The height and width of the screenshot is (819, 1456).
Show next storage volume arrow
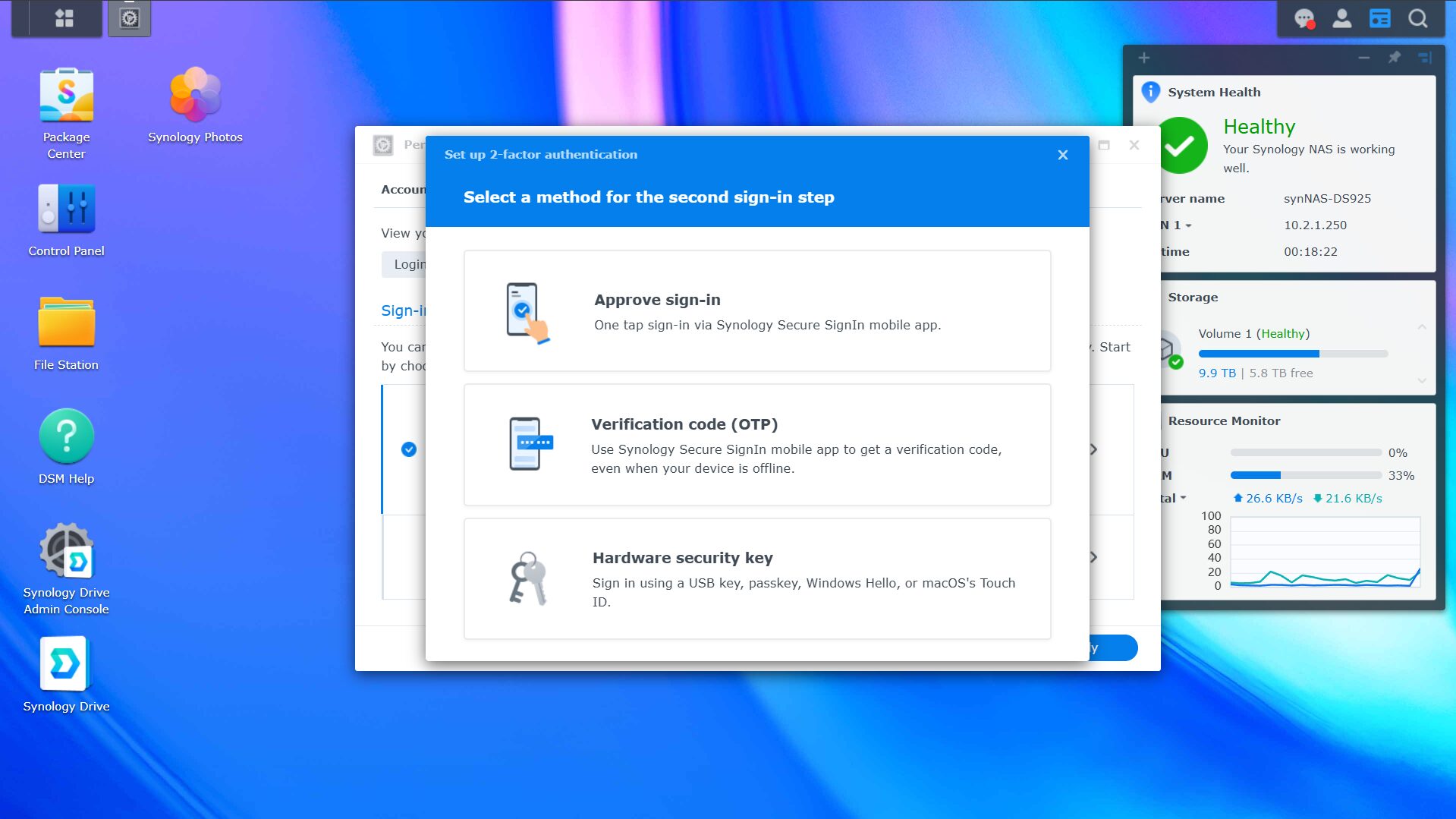point(1422,380)
